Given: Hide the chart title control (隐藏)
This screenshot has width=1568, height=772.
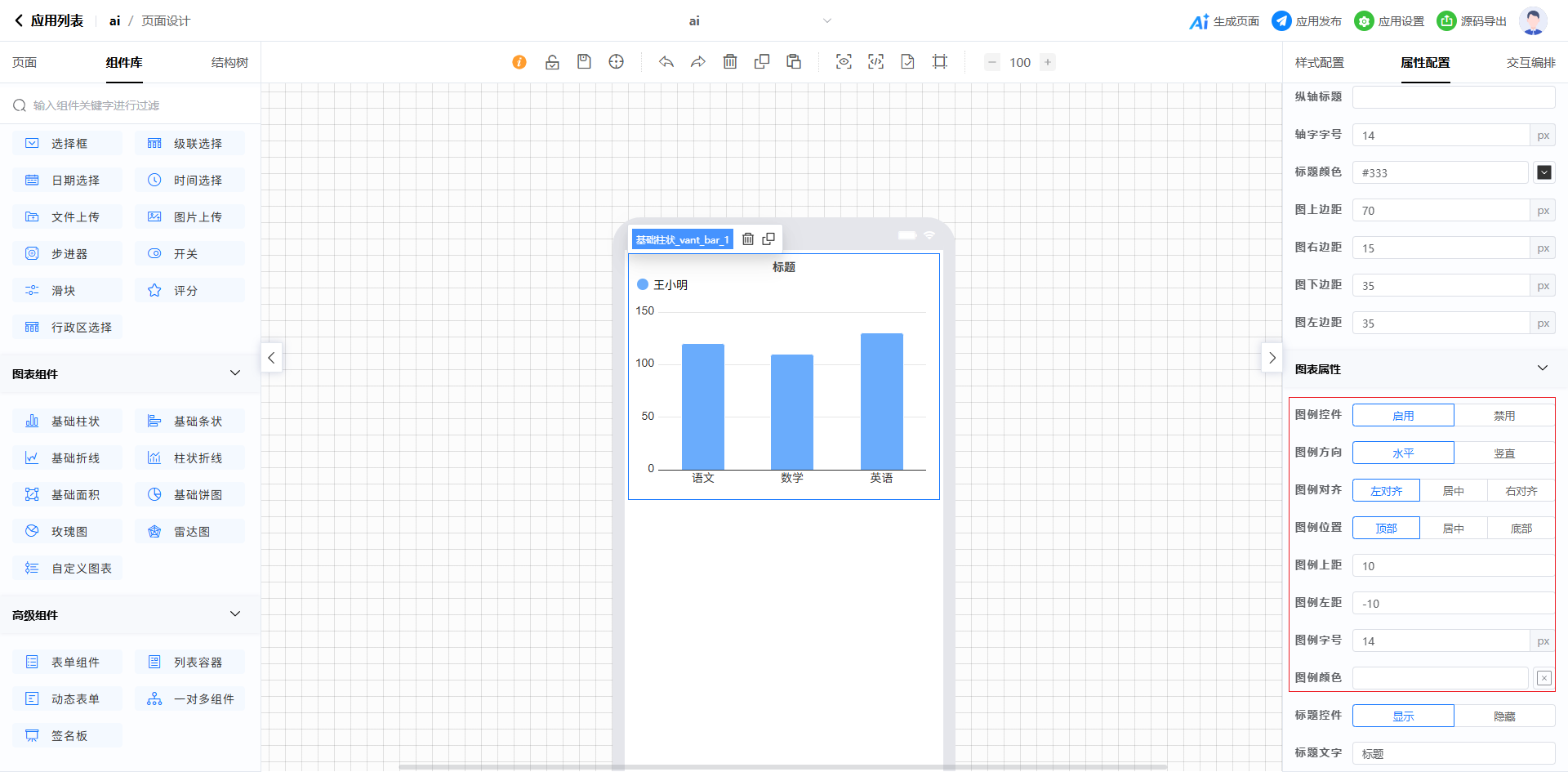Looking at the screenshot, I should pos(1503,716).
